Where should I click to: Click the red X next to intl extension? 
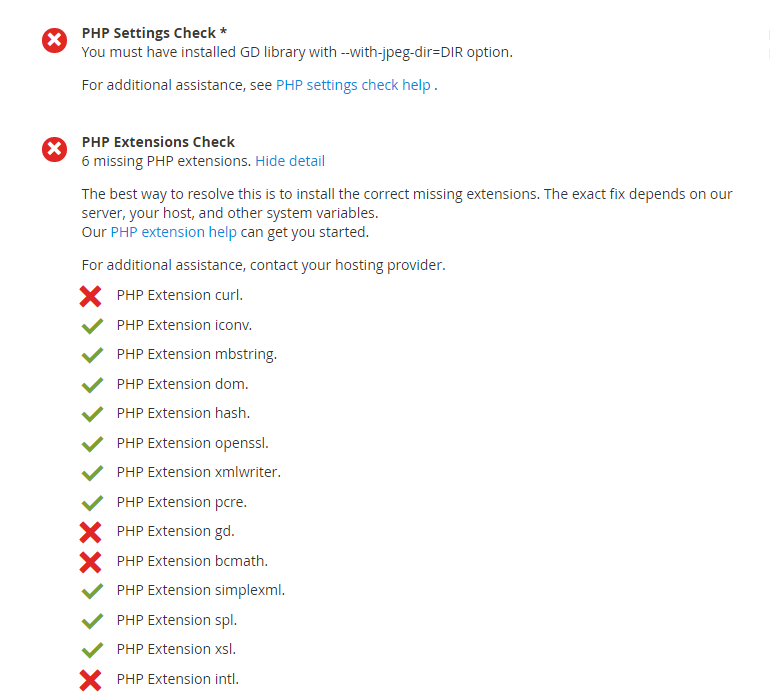pos(90,680)
